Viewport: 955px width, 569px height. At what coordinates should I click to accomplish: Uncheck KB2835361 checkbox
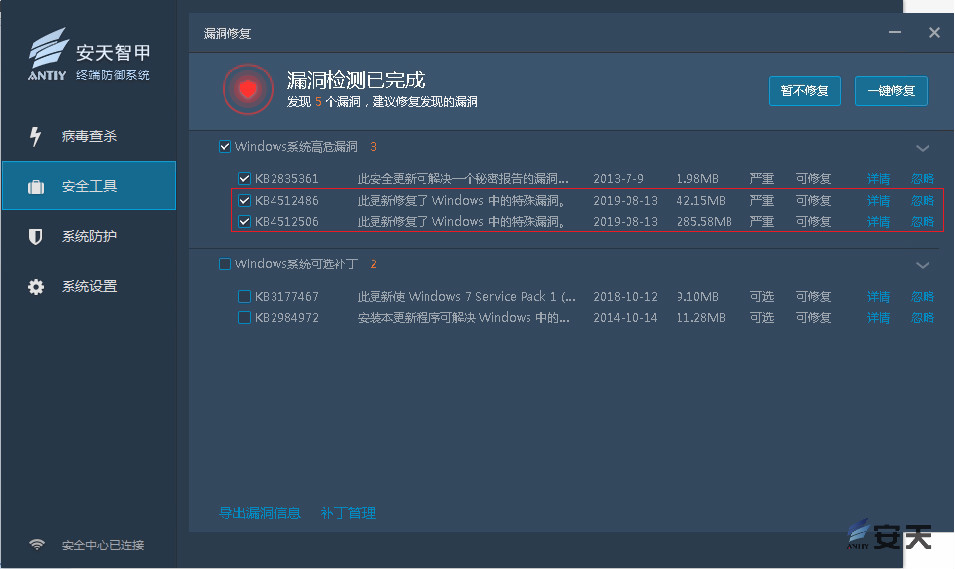coord(244,178)
